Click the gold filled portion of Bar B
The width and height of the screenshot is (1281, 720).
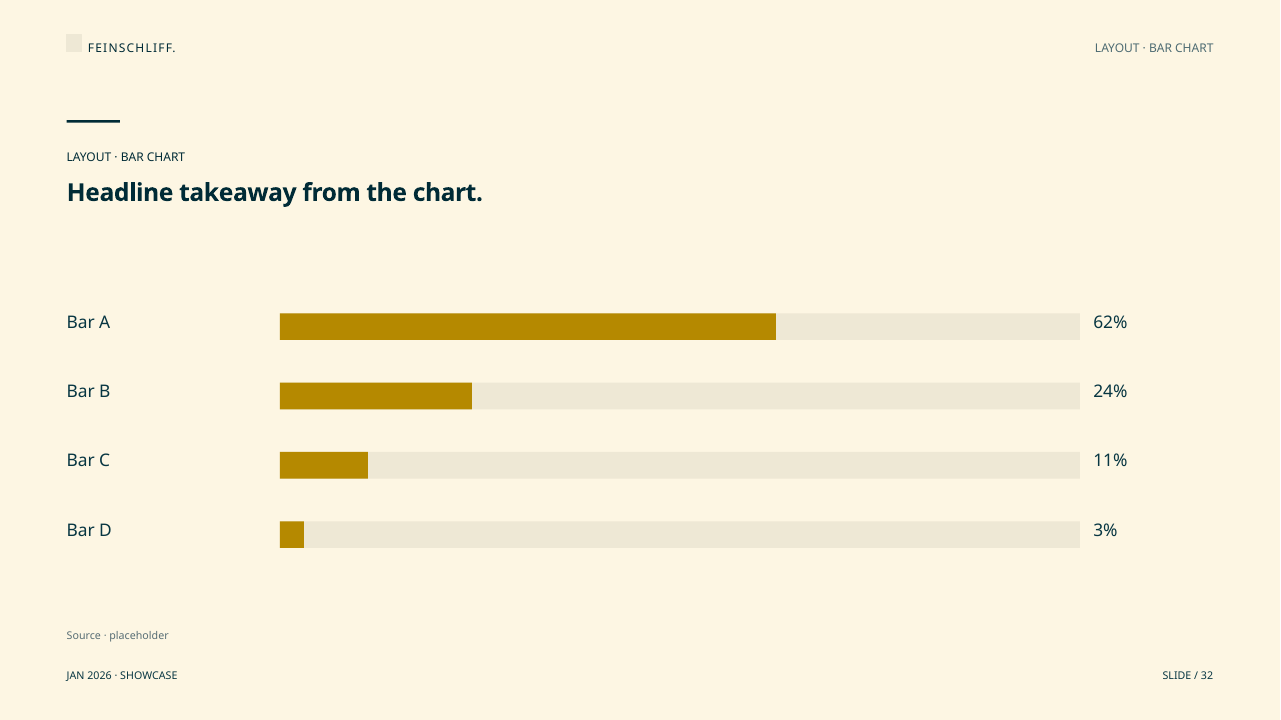[376, 396]
